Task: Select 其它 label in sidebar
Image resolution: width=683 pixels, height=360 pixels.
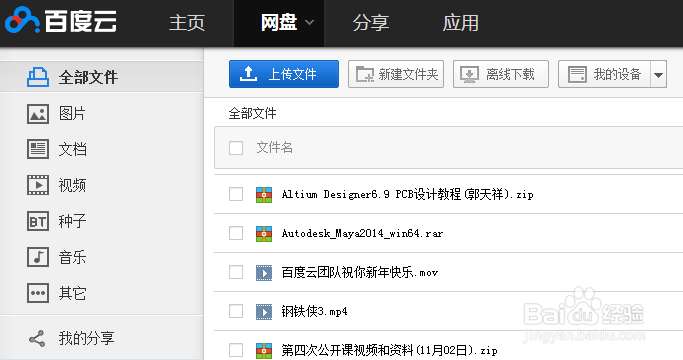Action: 72,293
